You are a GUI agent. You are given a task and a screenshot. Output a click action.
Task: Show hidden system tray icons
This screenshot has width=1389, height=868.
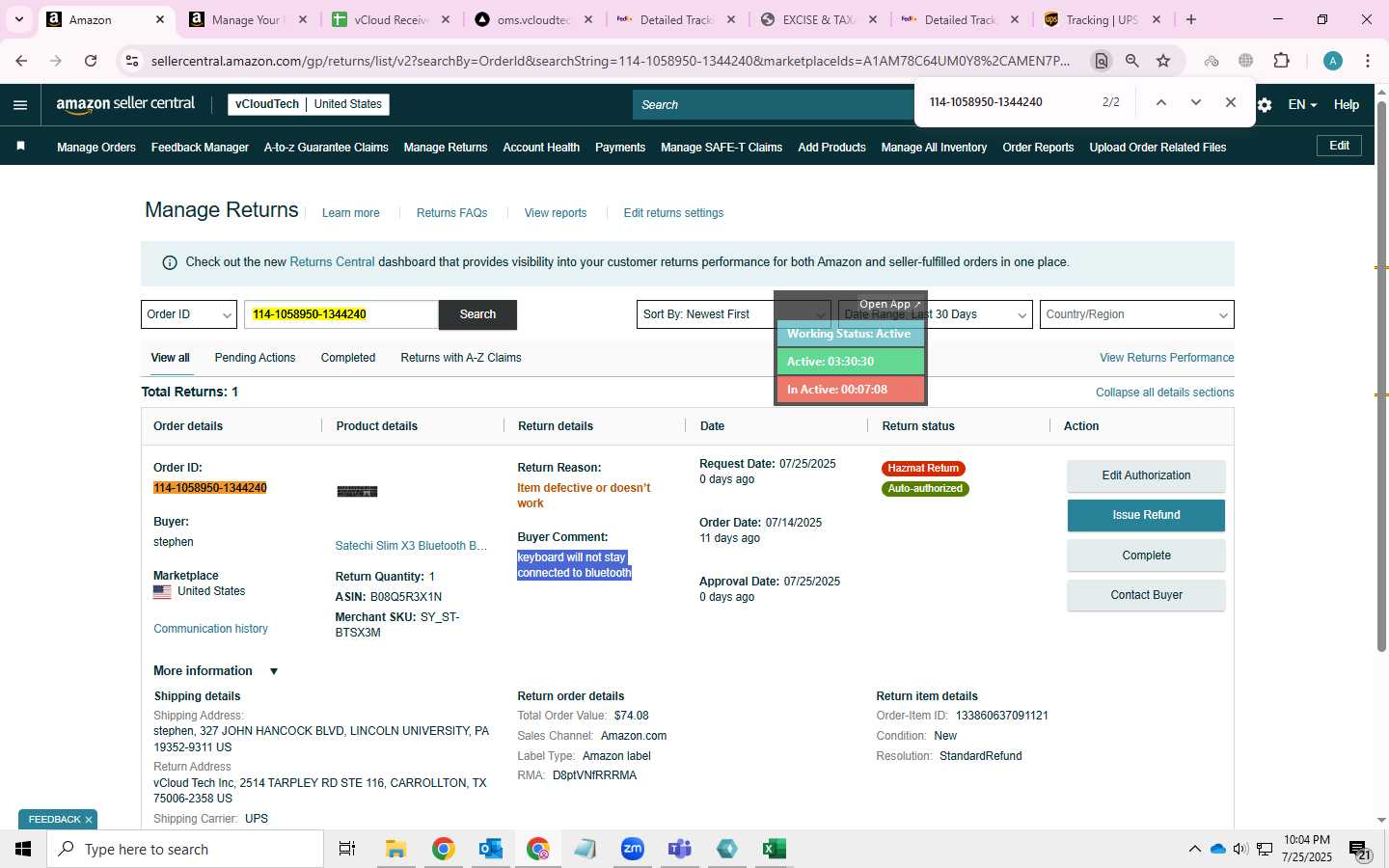(x=1194, y=849)
